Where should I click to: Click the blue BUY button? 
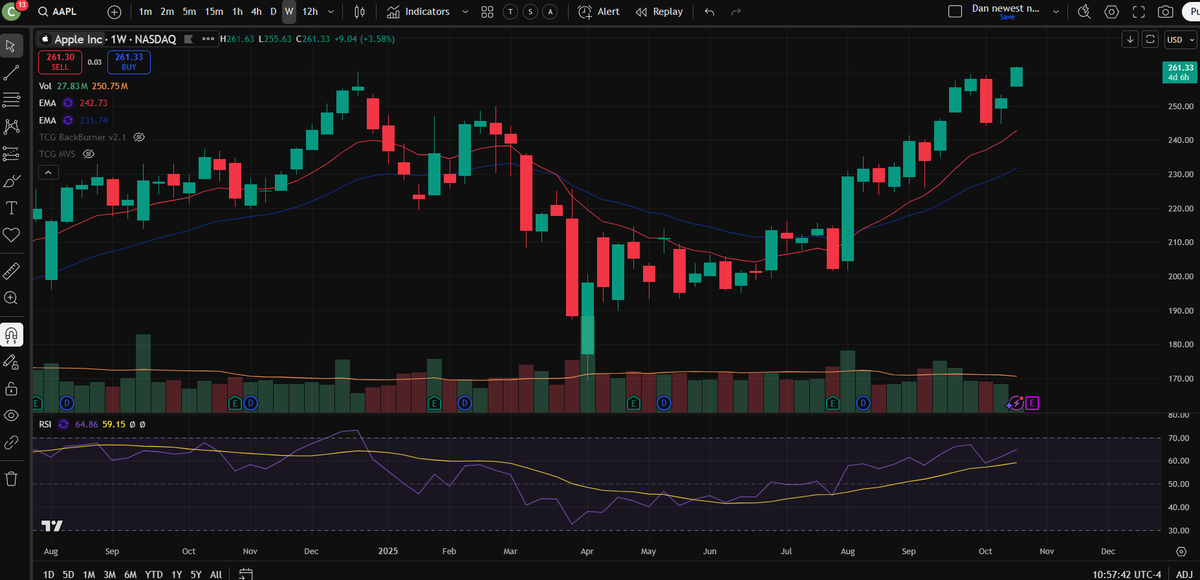[x=129, y=62]
